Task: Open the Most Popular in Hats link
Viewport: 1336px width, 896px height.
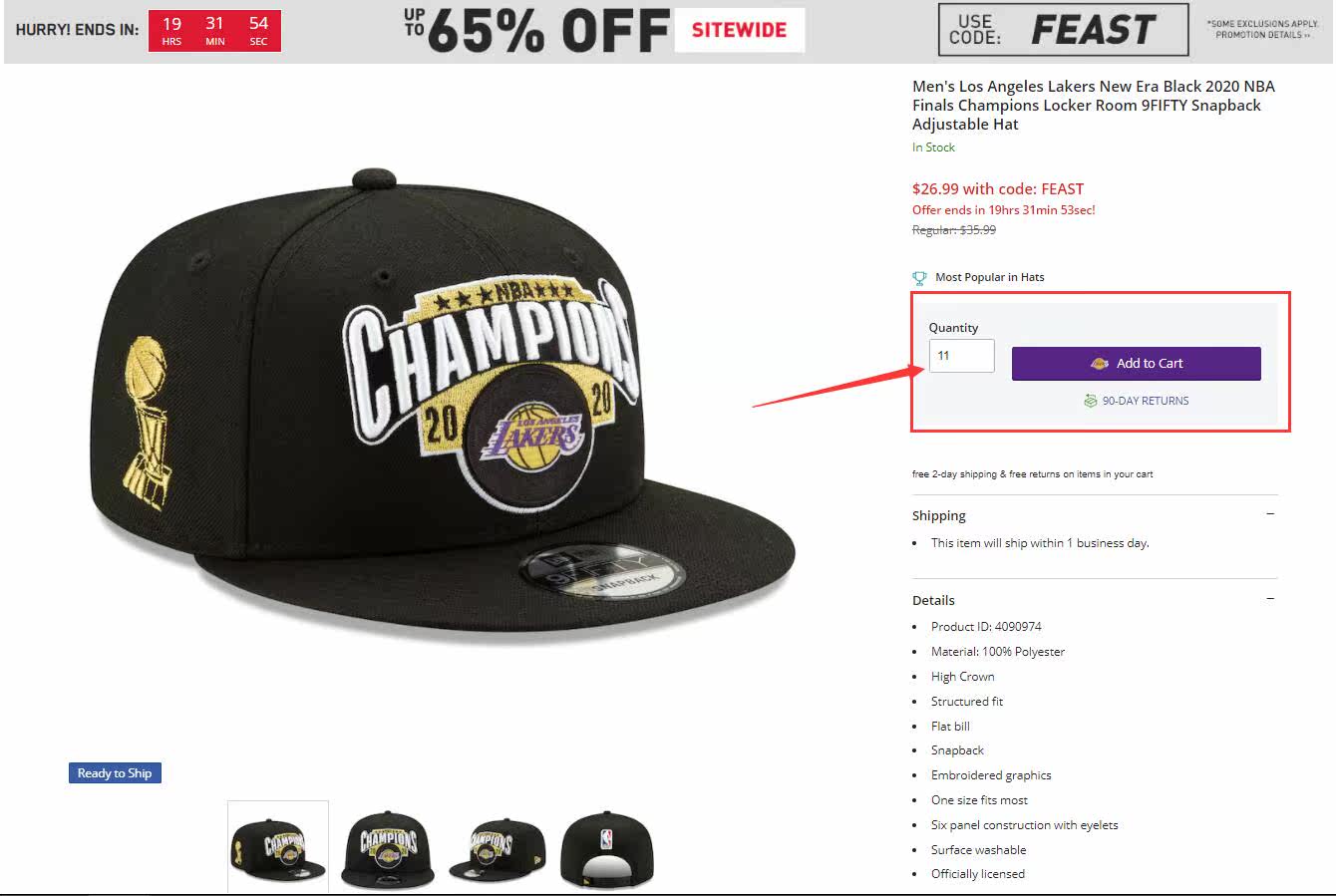Action: (x=989, y=278)
